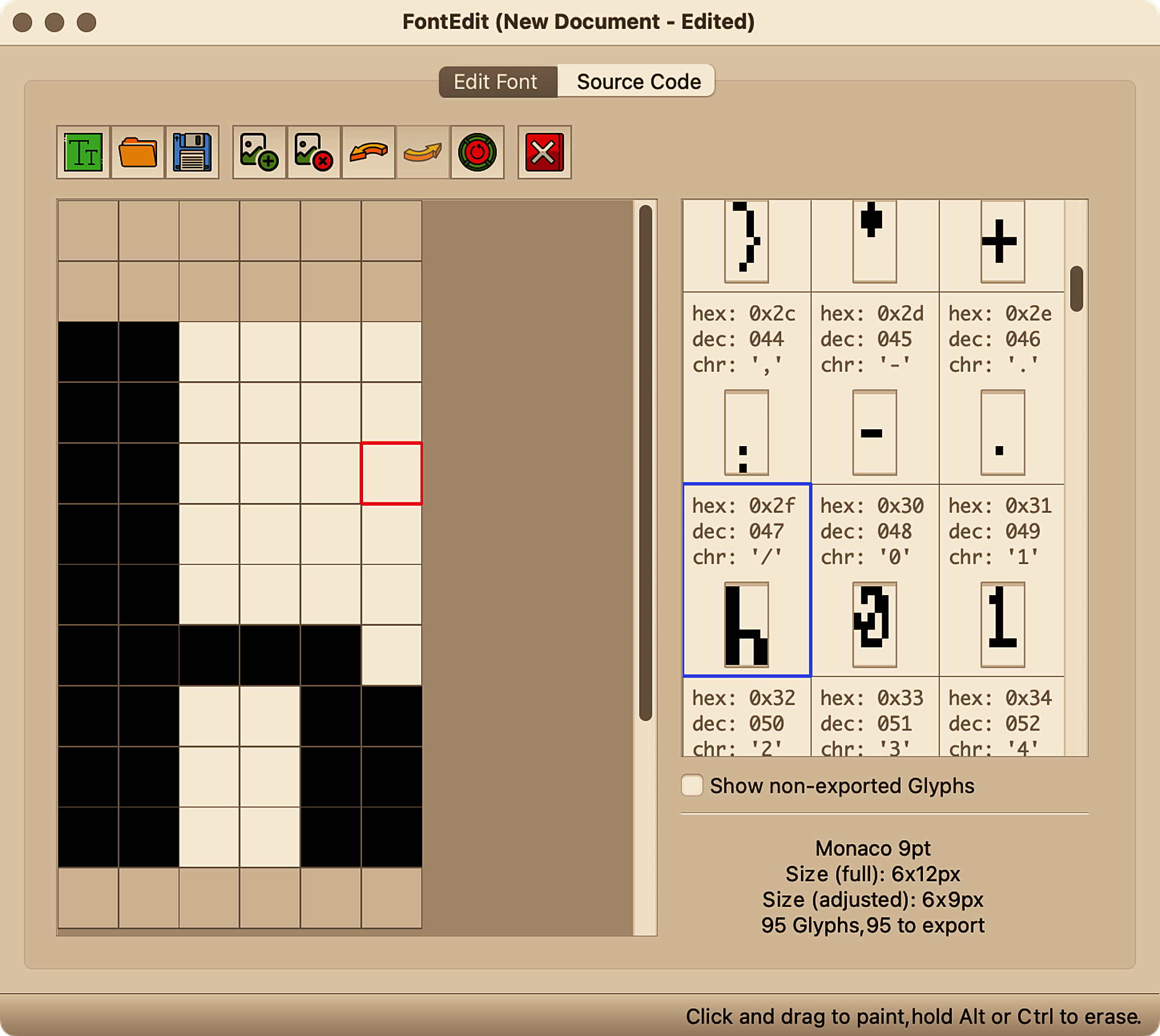Select the 0x2d hyphen glyph cell
The height and width of the screenshot is (1036, 1160).
click(x=875, y=388)
